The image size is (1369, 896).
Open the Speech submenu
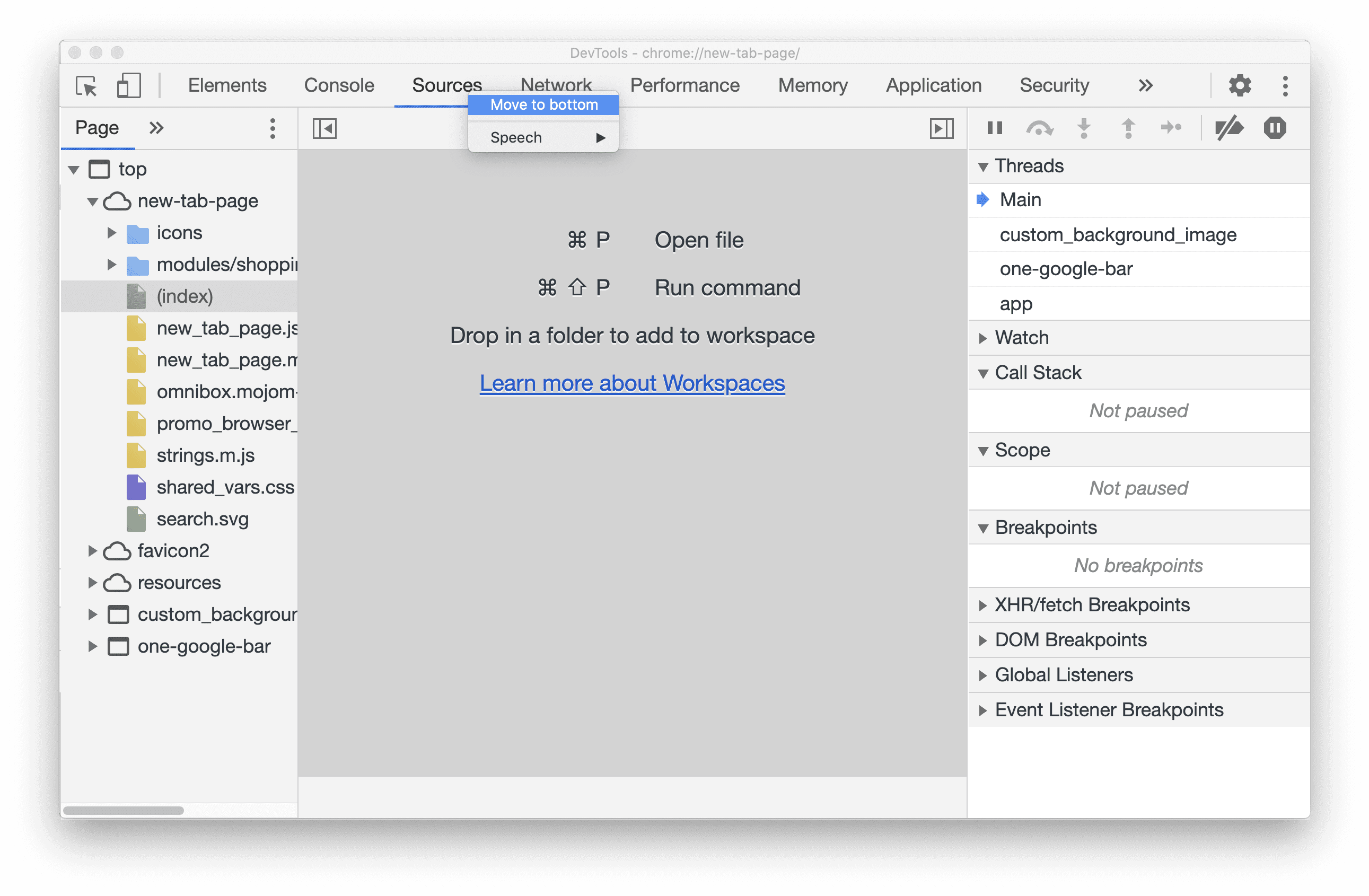543,137
